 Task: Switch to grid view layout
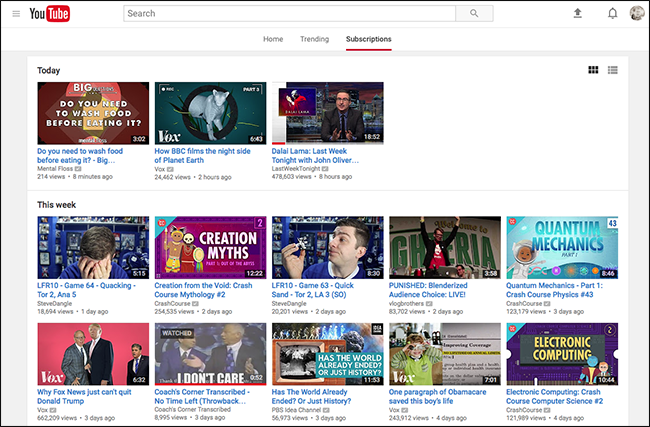tap(593, 70)
